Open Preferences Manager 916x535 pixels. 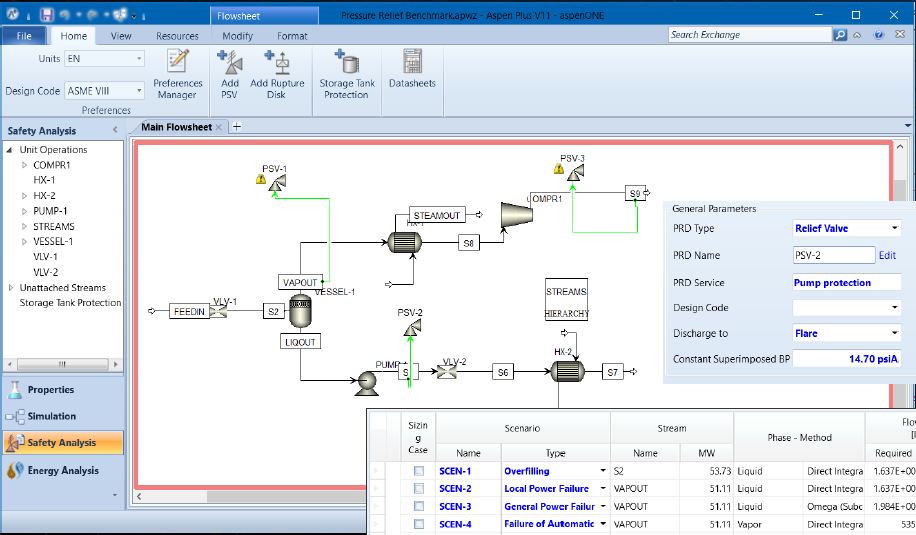178,74
